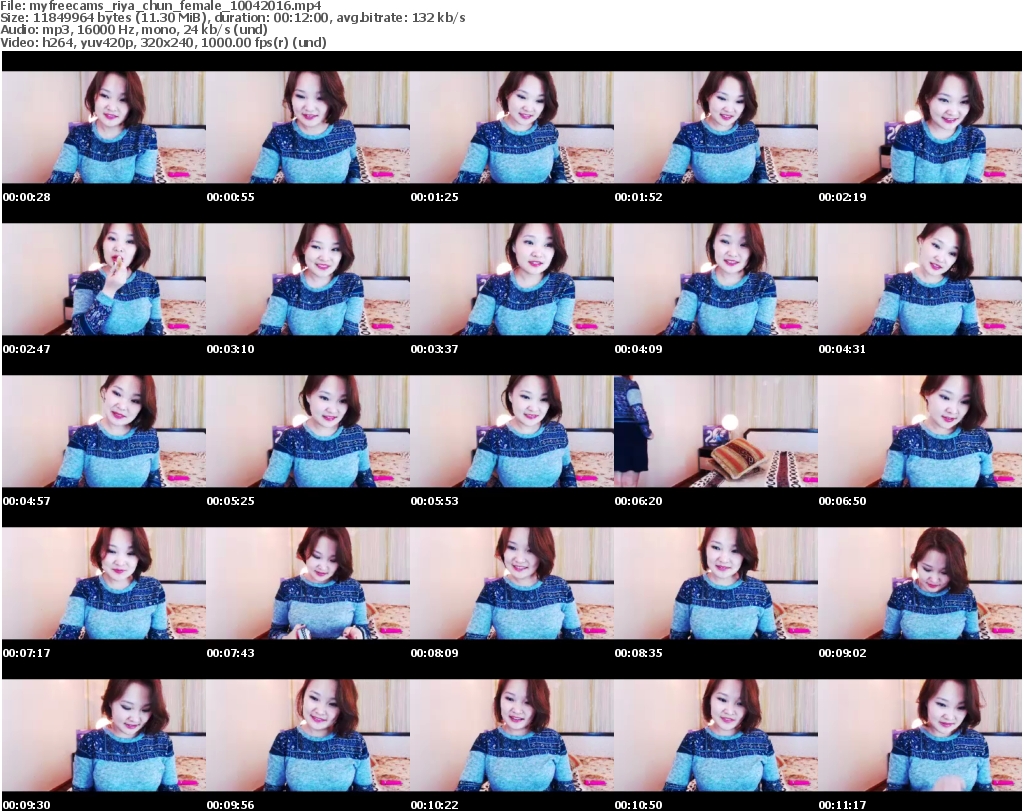The image size is (1024, 811).
Task: Select timestamp text 00:05:25
Action: 231,501
